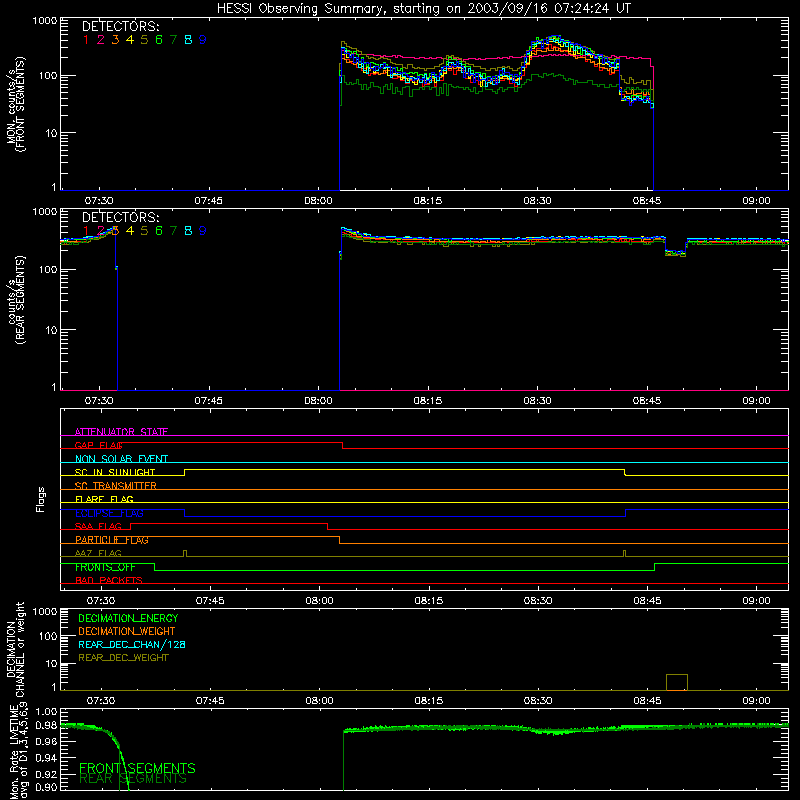Click 08:15 tick under front segments plot

428,201
